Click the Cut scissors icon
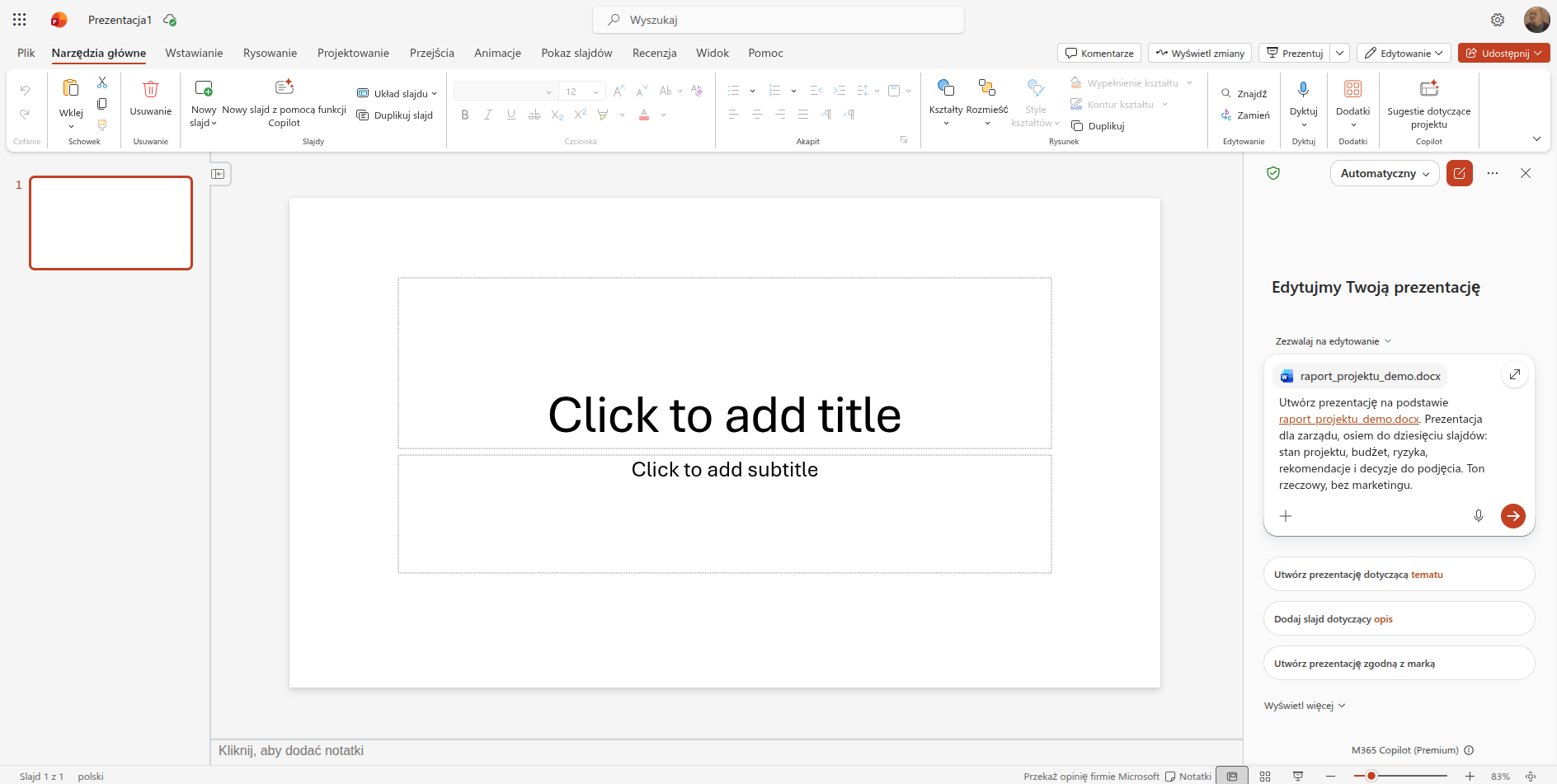1557x784 pixels. (x=102, y=82)
